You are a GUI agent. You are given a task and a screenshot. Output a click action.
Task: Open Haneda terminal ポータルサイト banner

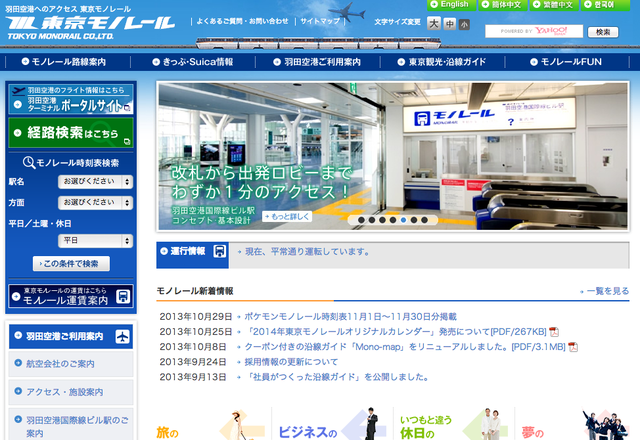pos(71,99)
